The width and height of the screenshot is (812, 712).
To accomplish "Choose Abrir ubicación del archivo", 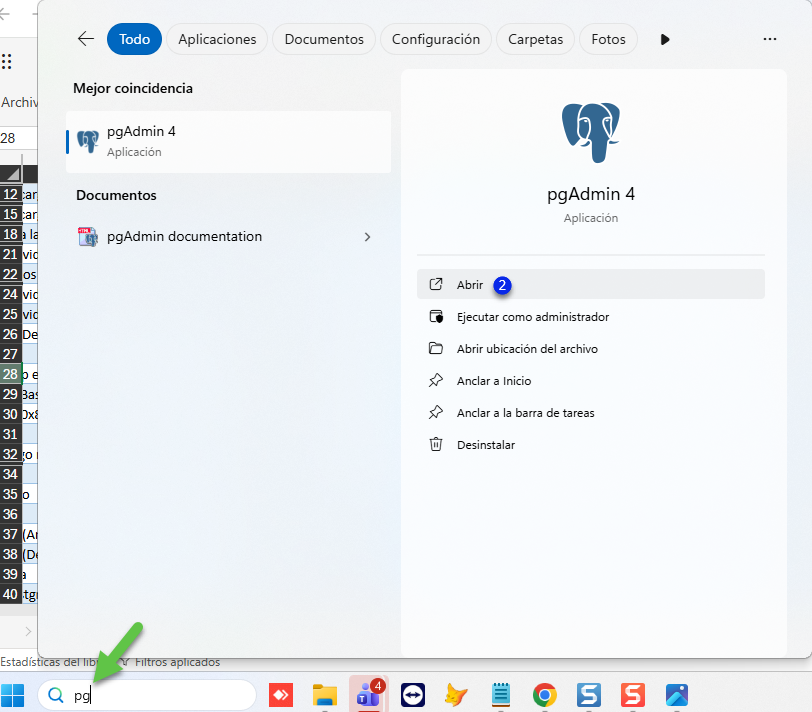I will [x=590, y=348].
